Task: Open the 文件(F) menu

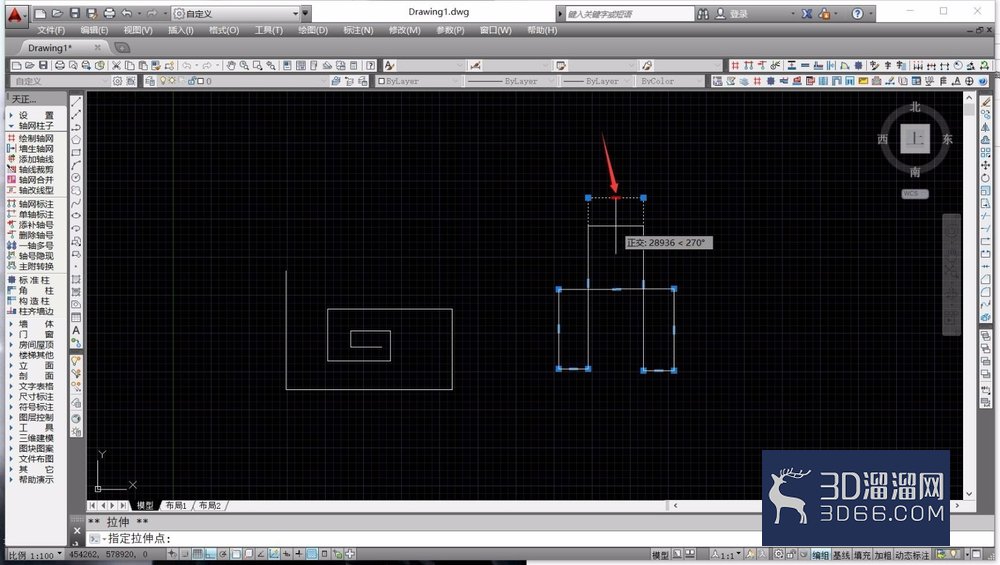Action: pos(51,30)
